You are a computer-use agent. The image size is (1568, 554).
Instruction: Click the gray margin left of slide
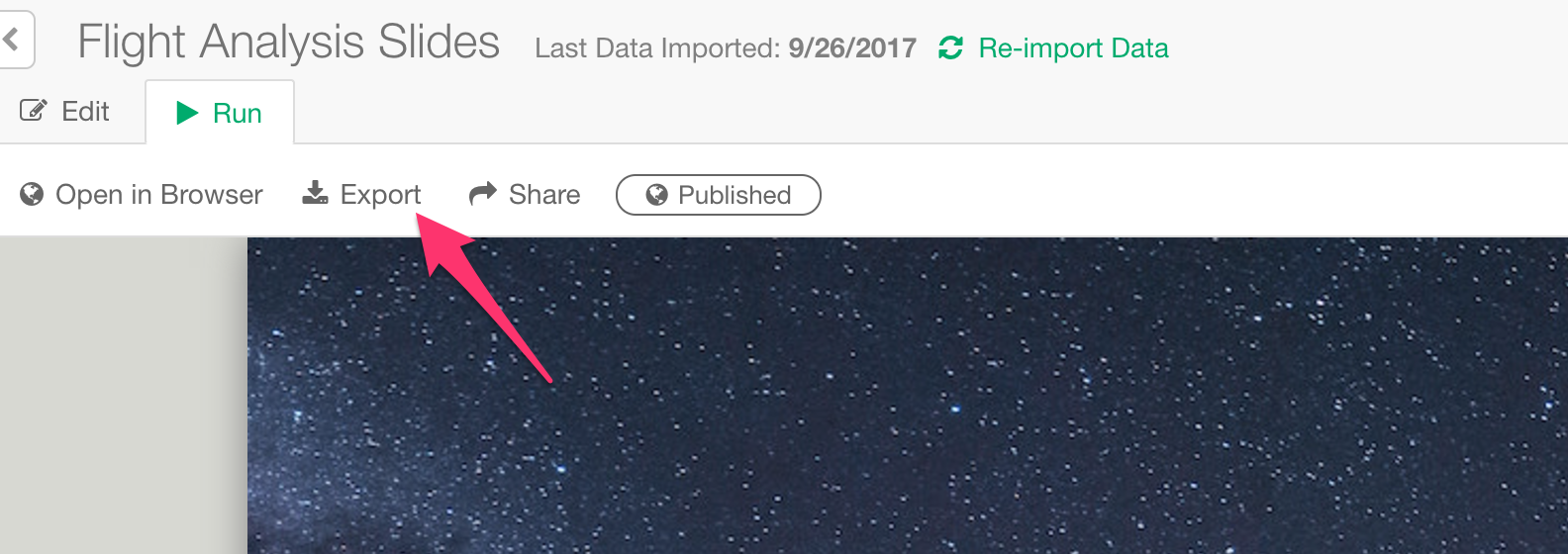[x=123, y=396]
